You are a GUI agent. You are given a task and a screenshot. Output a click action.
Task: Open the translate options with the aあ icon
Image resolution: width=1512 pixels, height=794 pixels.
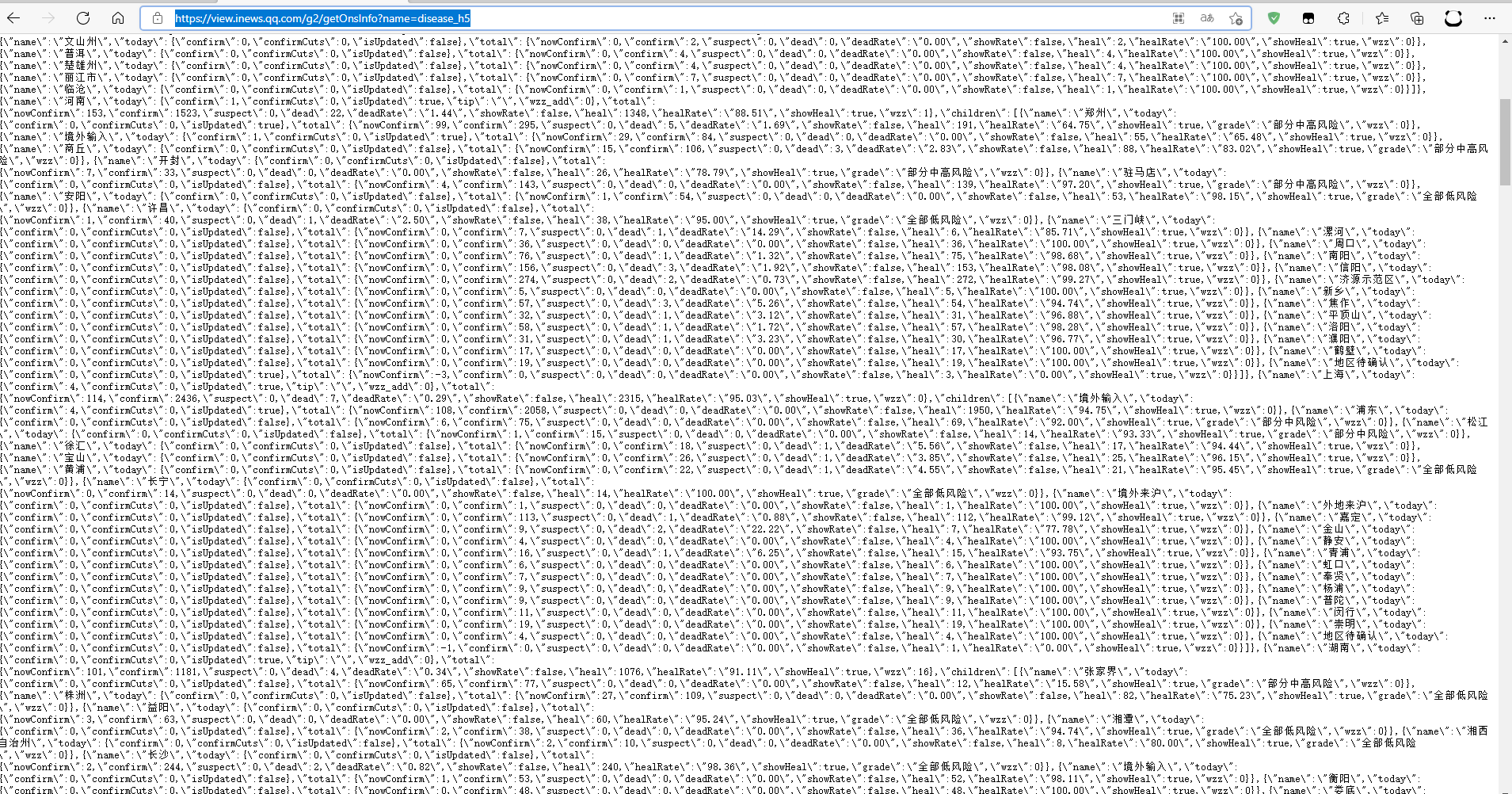(x=1206, y=17)
